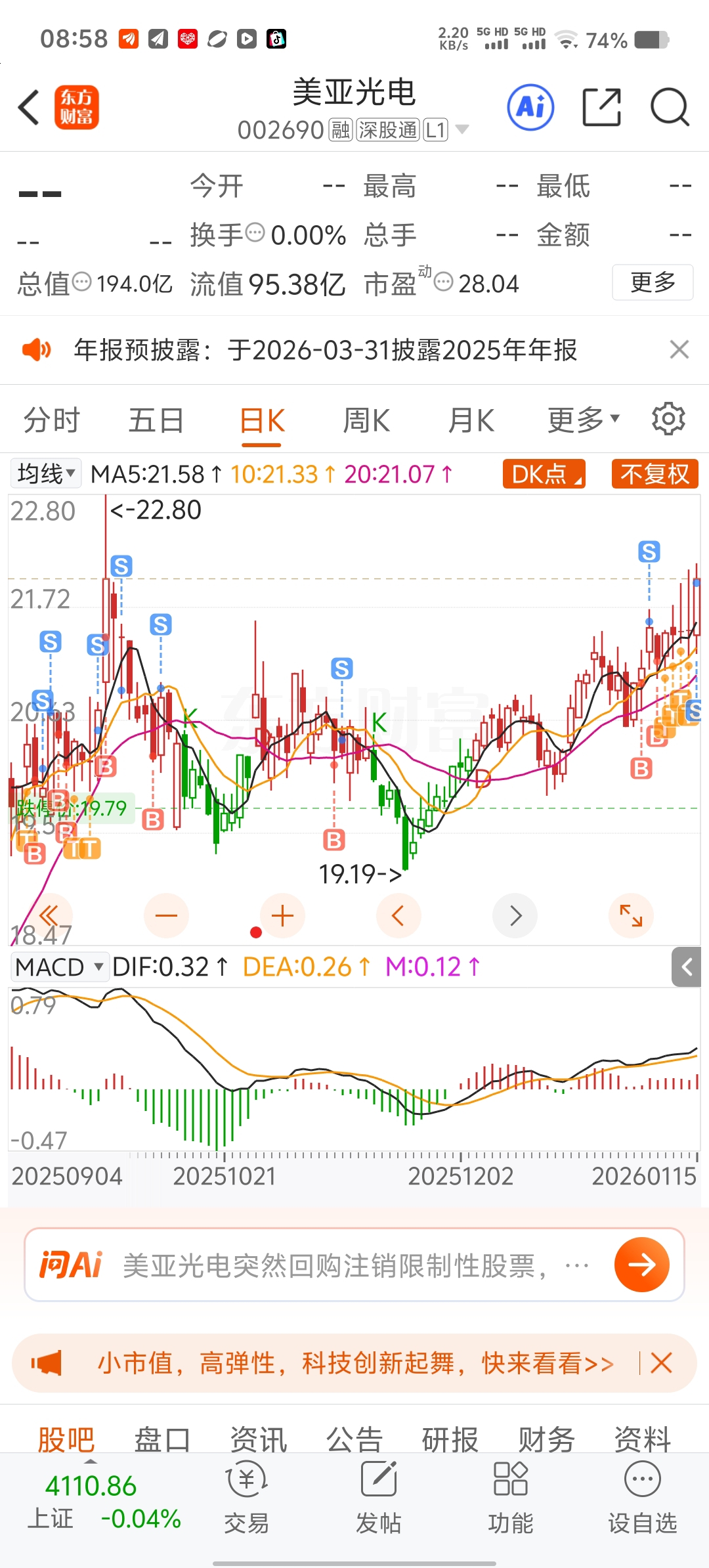
Task: Open the search magnifier
Action: coord(670,107)
